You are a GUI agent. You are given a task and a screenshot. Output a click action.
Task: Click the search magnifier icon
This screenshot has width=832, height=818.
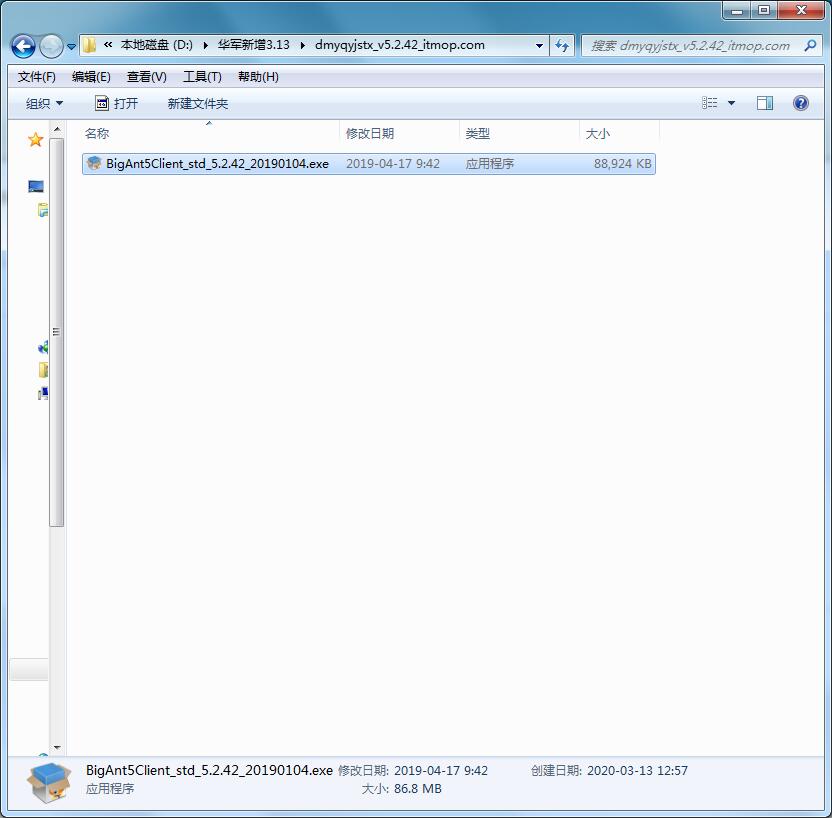(x=810, y=46)
